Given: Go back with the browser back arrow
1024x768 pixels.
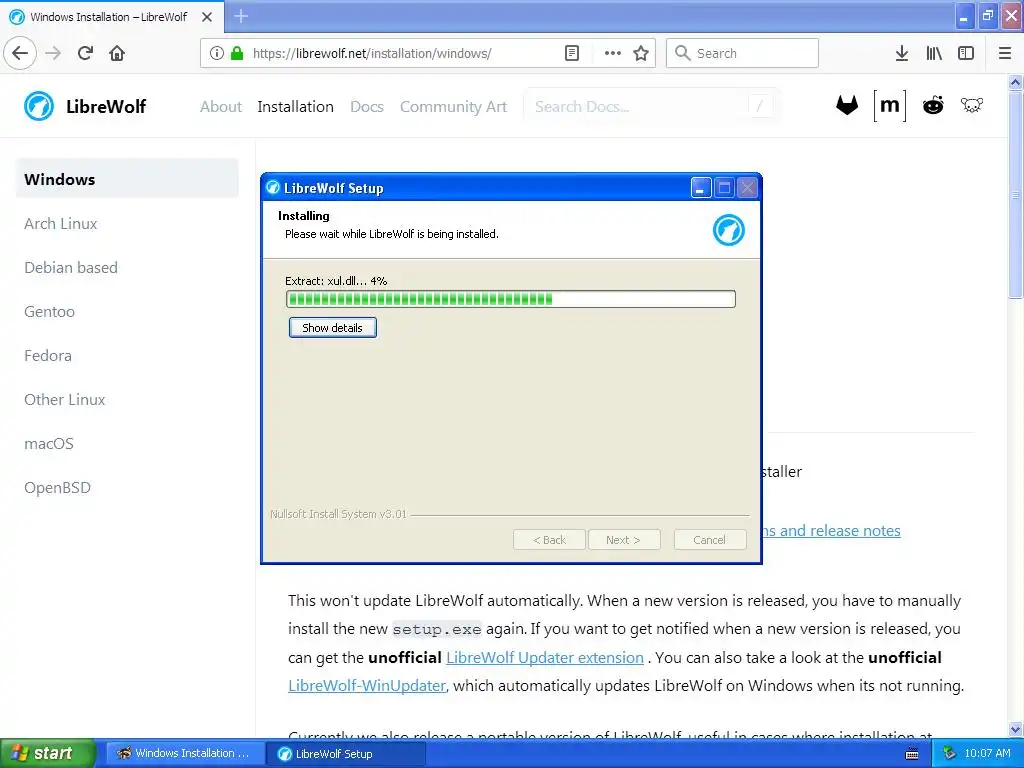Looking at the screenshot, I should coord(20,53).
